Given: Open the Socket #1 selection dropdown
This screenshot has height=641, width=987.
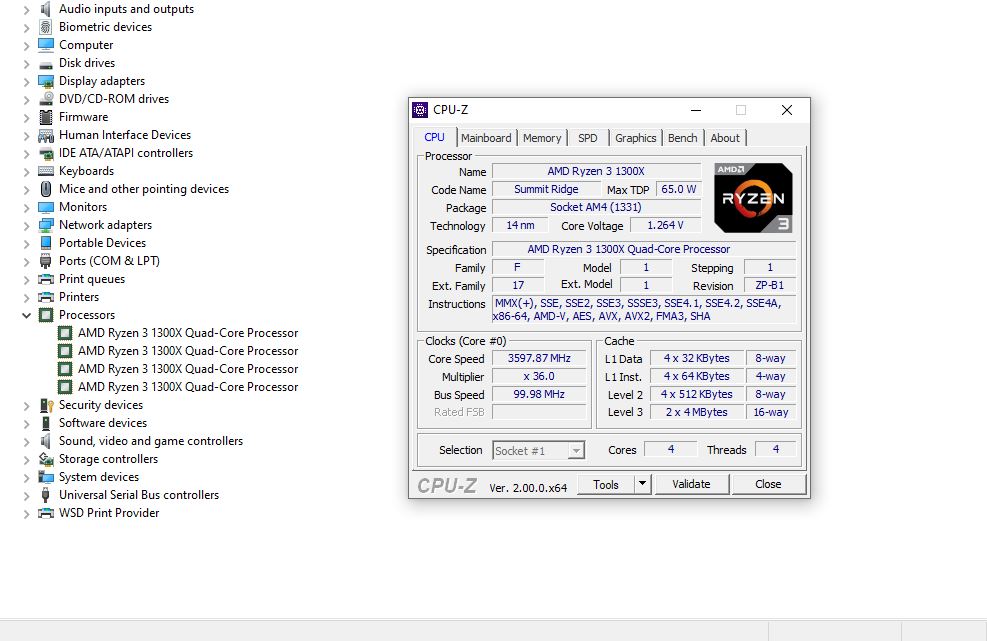Looking at the screenshot, I should pyautogui.click(x=575, y=451).
